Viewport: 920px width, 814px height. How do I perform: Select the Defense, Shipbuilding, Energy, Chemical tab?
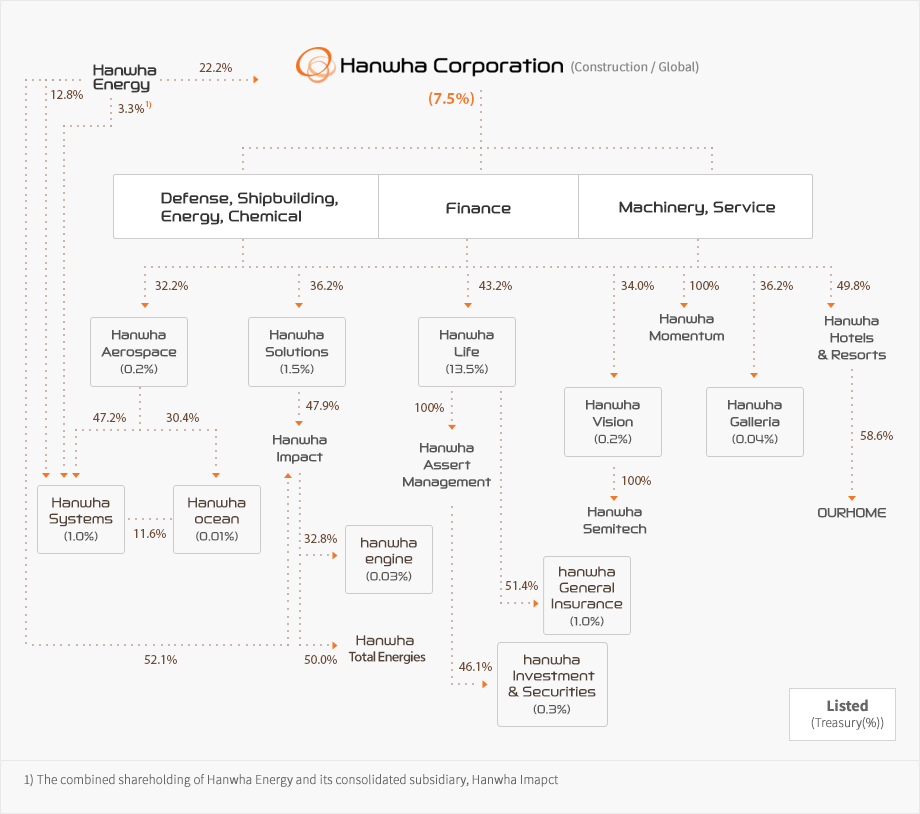(x=246, y=207)
